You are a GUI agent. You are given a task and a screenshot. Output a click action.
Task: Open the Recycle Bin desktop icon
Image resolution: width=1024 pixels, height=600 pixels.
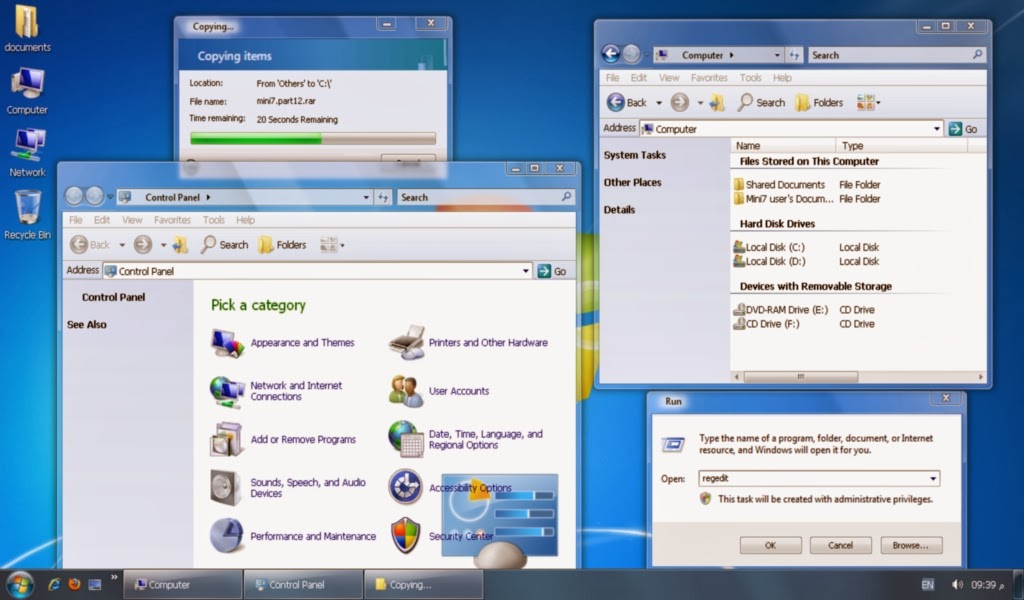pyautogui.click(x=27, y=215)
